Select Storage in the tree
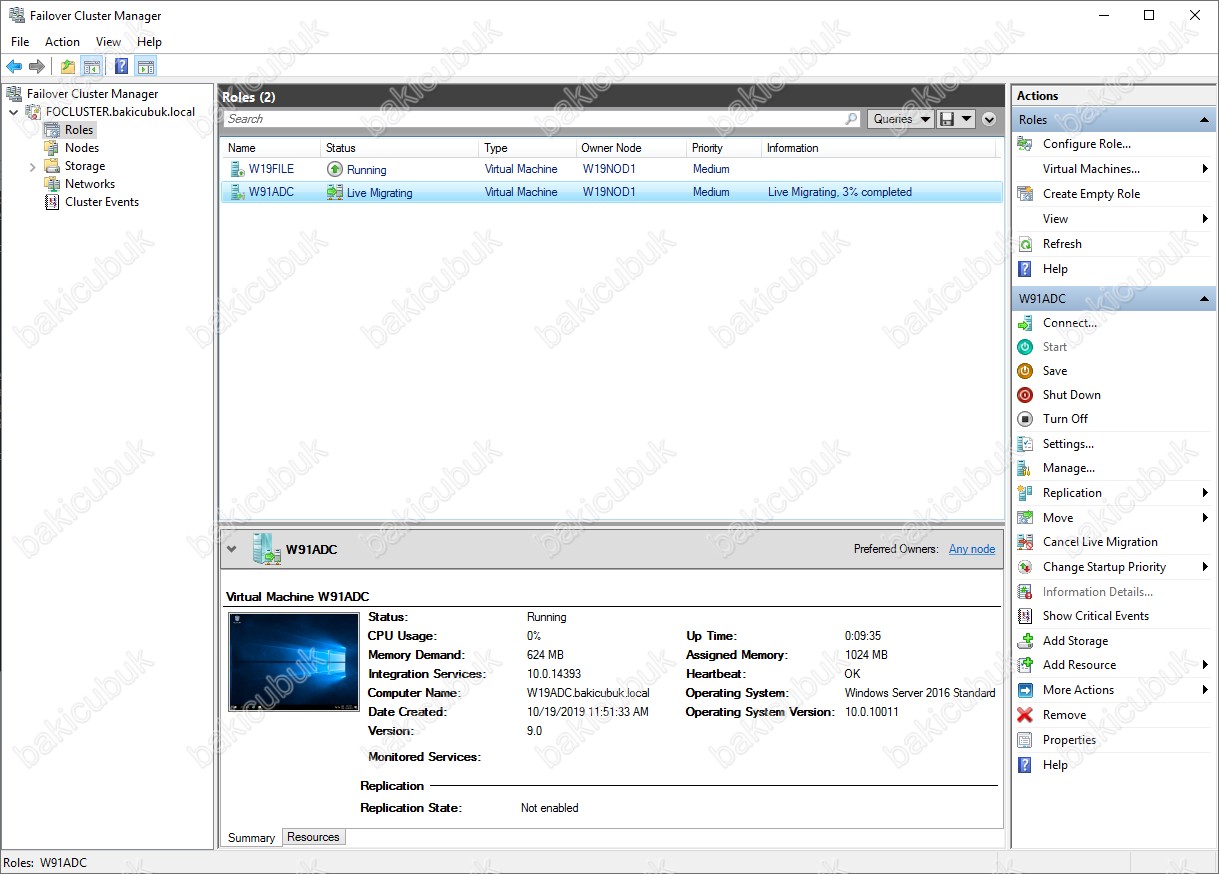This screenshot has height=874, width=1219. [85, 166]
